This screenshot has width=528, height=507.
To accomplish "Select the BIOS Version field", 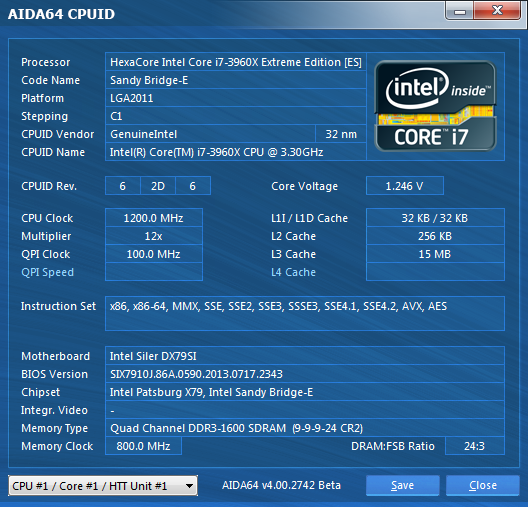I will click(305, 374).
